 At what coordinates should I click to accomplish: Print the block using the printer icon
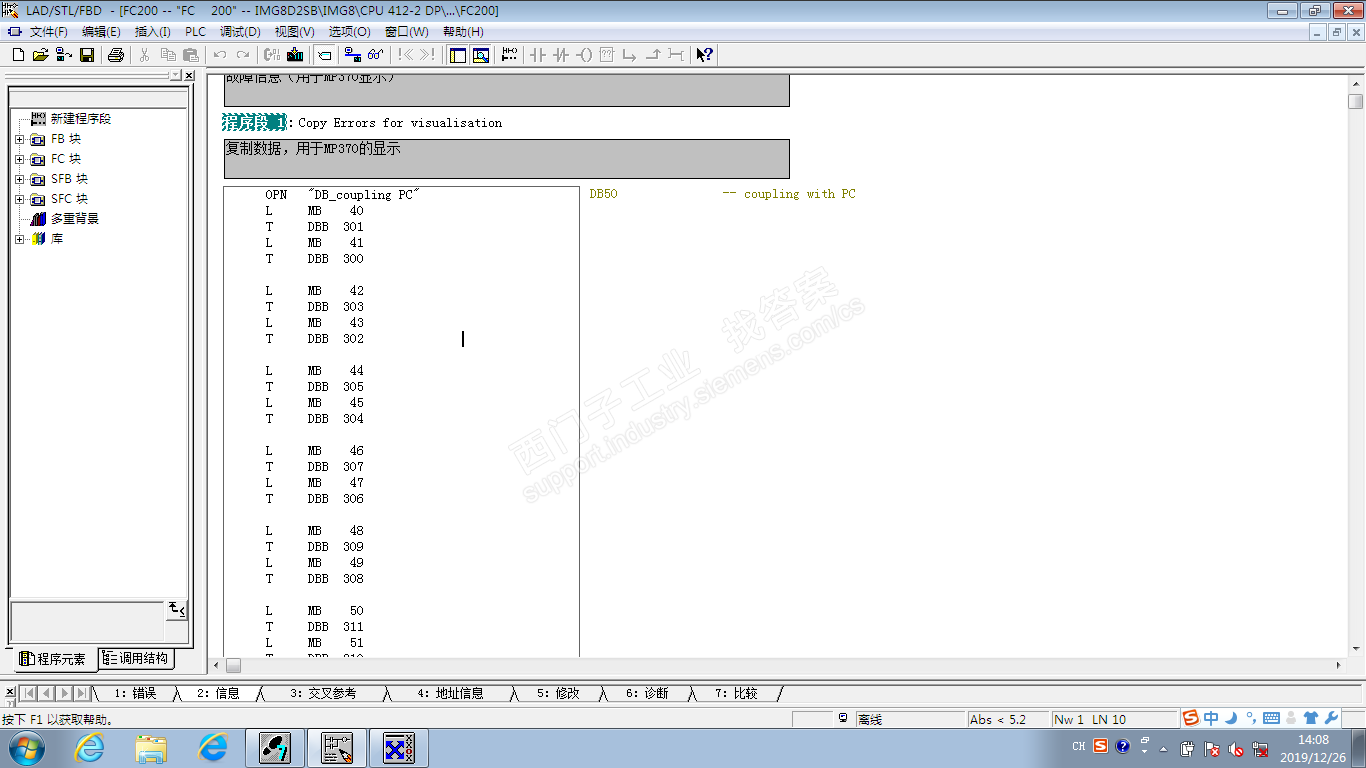[115, 55]
